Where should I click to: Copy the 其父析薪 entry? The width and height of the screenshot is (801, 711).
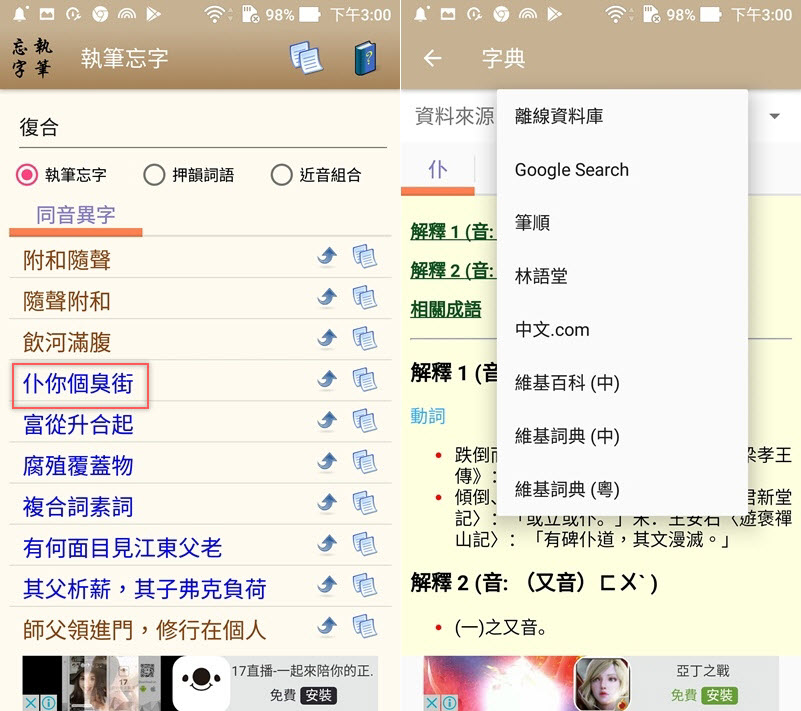(364, 585)
